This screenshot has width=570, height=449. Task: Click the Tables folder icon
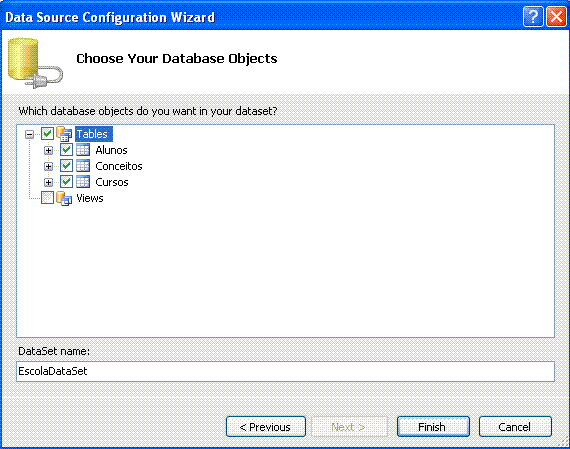pos(64,134)
